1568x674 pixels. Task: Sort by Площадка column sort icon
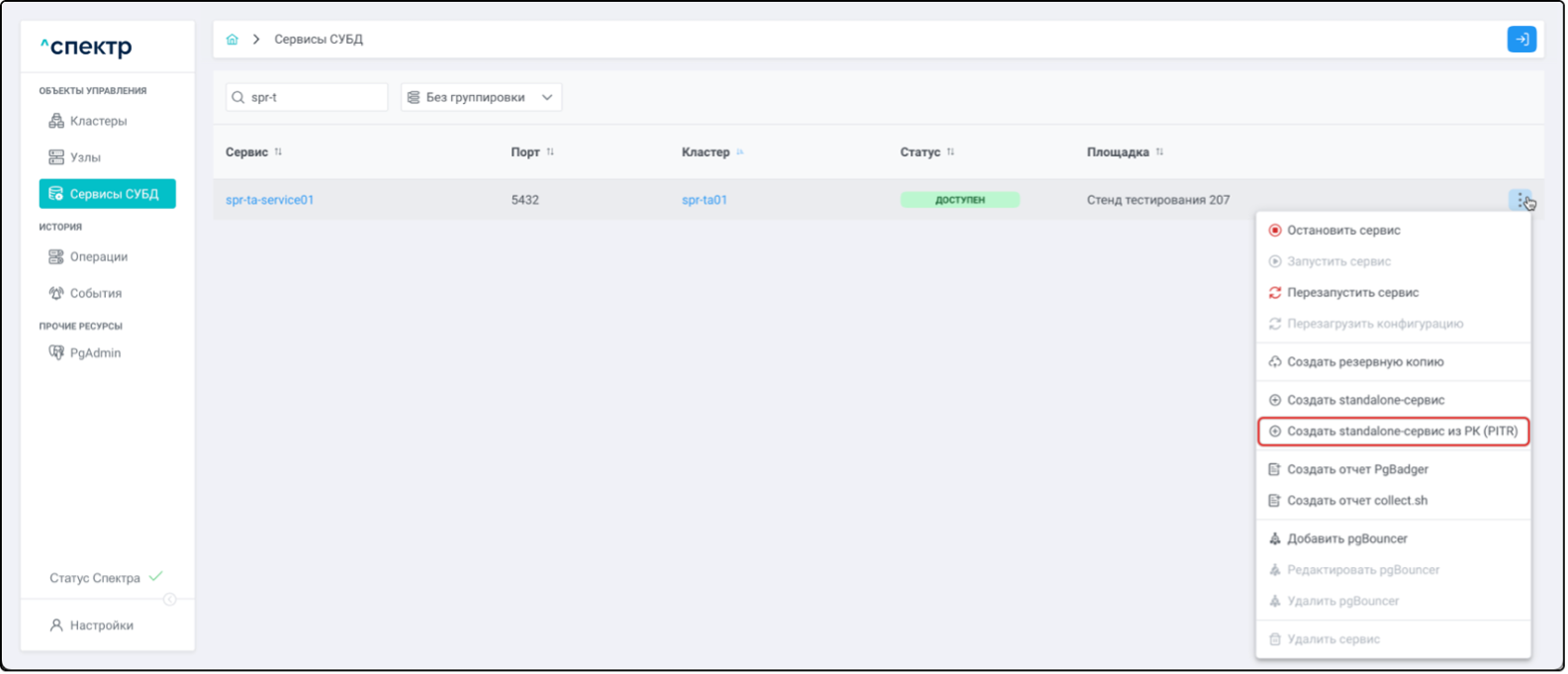coord(1159,152)
